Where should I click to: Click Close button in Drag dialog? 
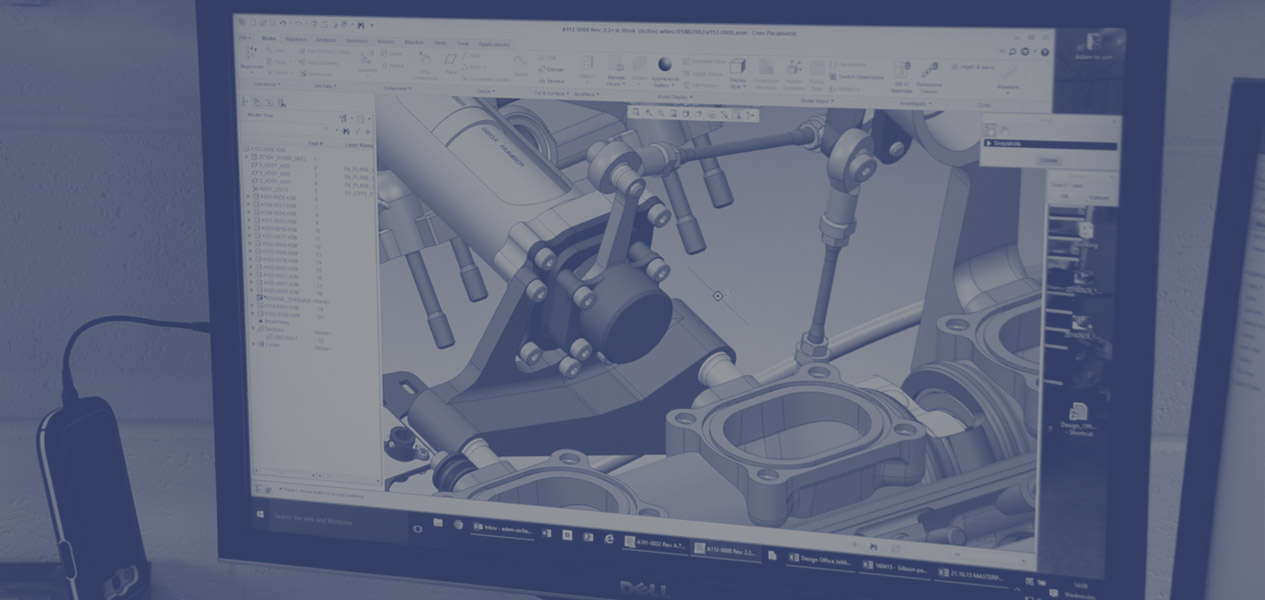pos(1048,160)
